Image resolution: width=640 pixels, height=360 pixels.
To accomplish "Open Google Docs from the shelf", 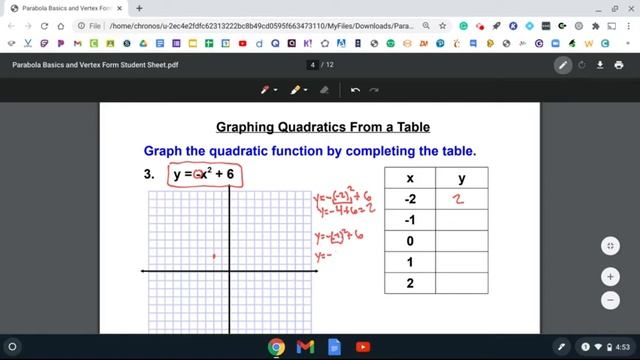I will 334,347.
